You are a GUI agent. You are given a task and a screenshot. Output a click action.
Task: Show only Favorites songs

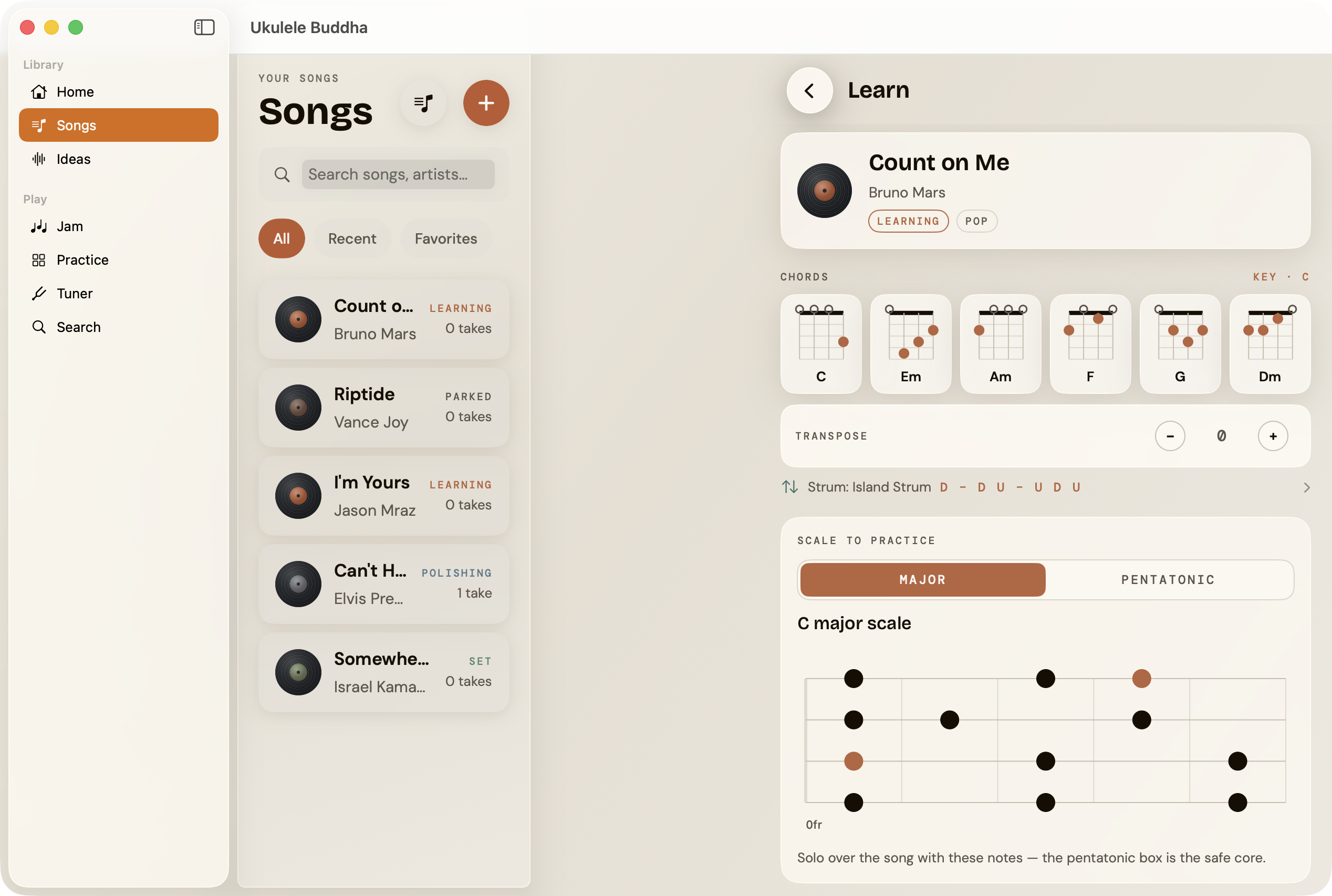tap(446, 238)
